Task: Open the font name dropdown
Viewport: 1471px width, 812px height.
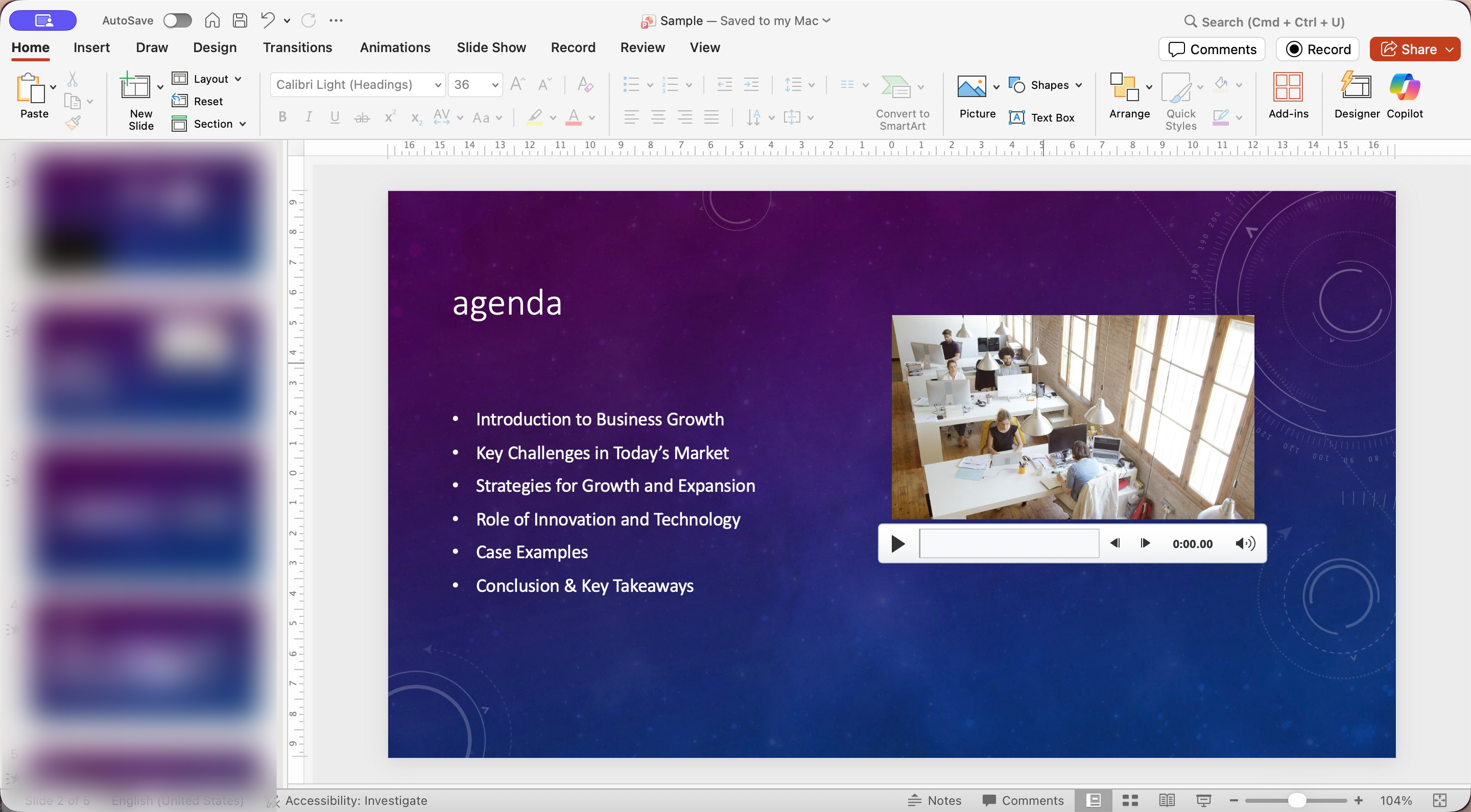Action: tap(437, 85)
